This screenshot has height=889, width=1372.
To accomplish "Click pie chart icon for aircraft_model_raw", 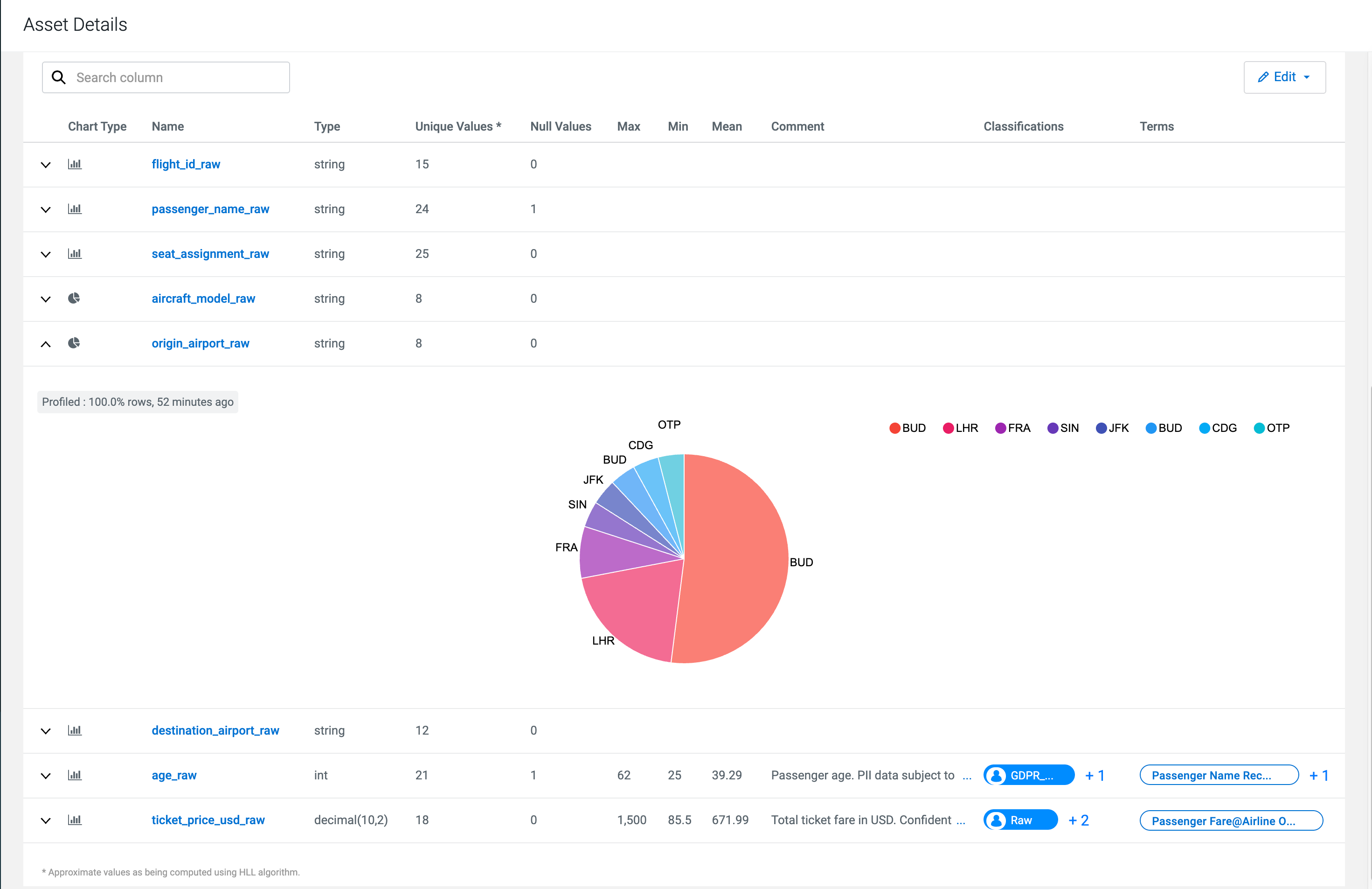I will pyautogui.click(x=74, y=299).
